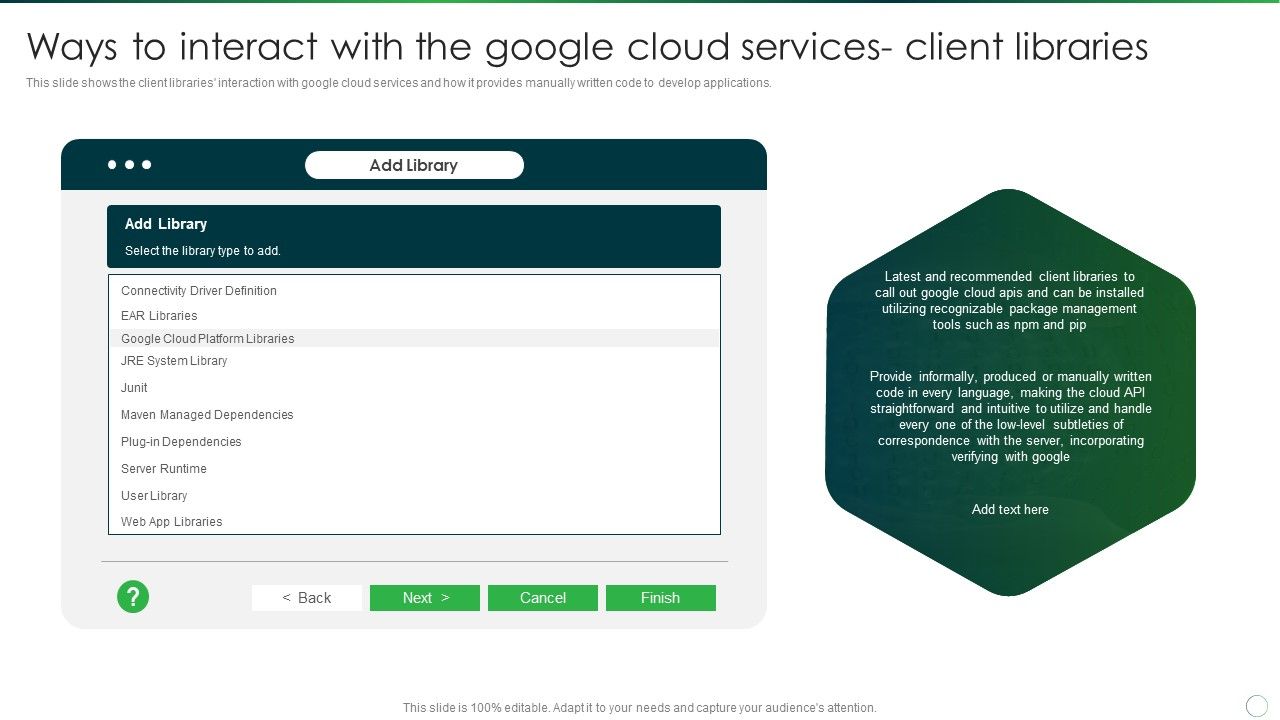Select the JRE System Library option
The image size is (1280, 720).
coord(174,360)
